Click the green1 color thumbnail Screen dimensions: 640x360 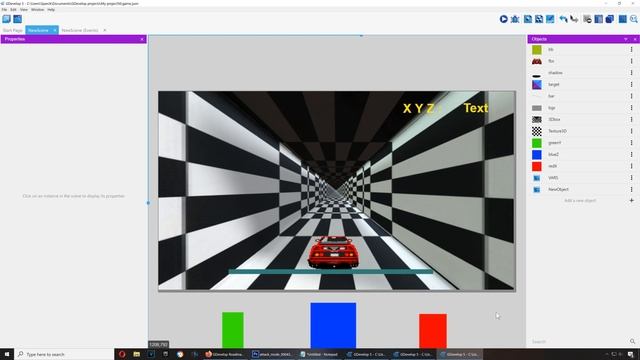537,143
